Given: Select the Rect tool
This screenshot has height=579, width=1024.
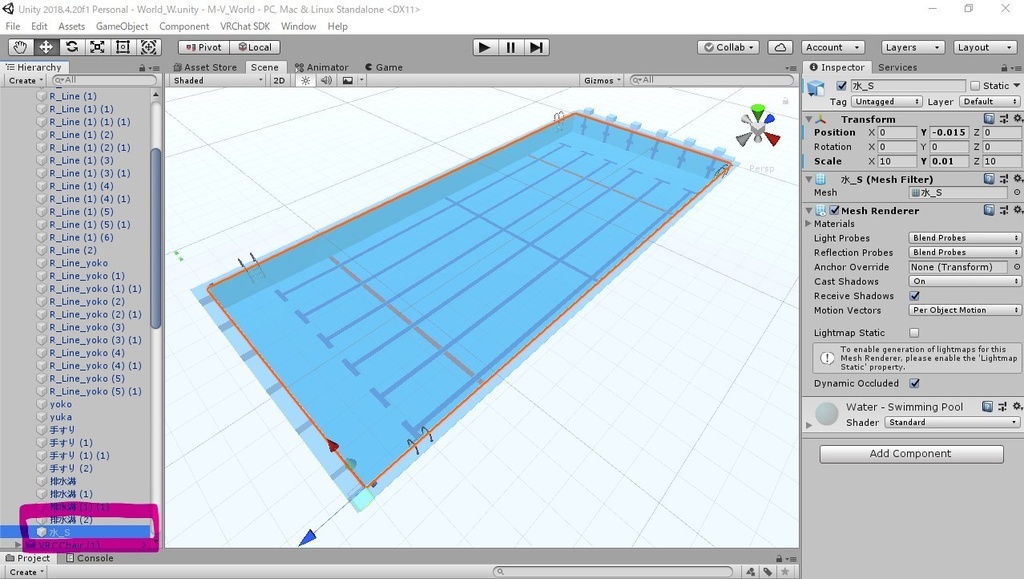Looking at the screenshot, I should point(122,46).
